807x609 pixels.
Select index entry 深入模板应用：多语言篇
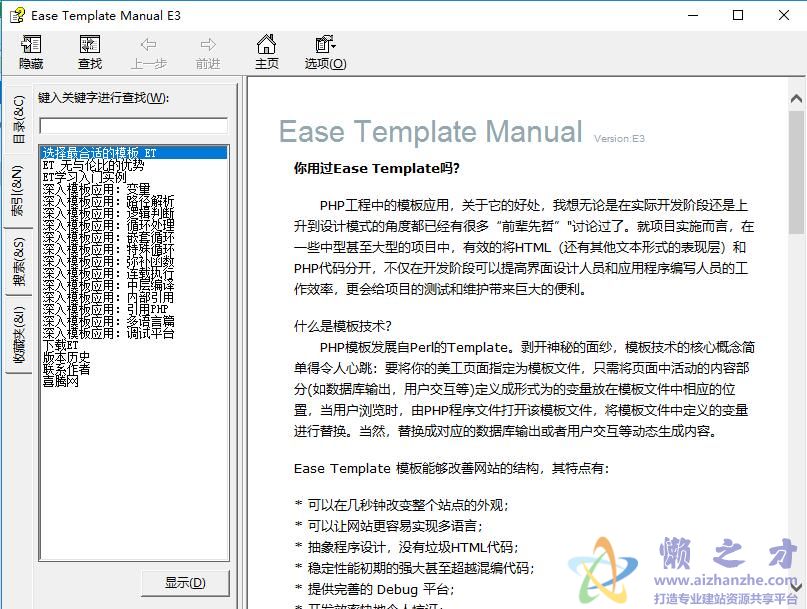pos(108,321)
